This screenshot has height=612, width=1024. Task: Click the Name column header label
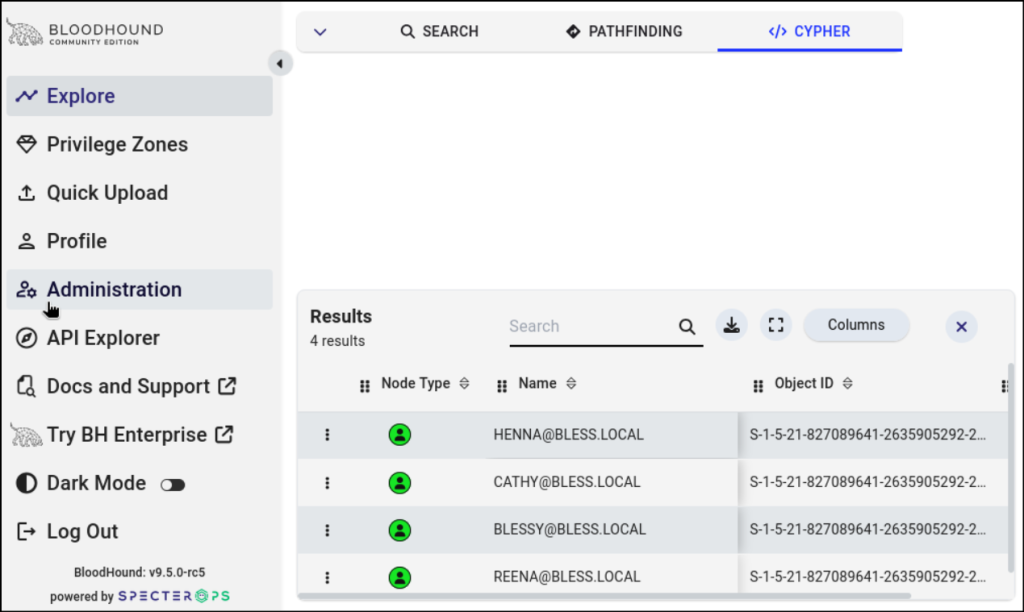[x=537, y=383]
